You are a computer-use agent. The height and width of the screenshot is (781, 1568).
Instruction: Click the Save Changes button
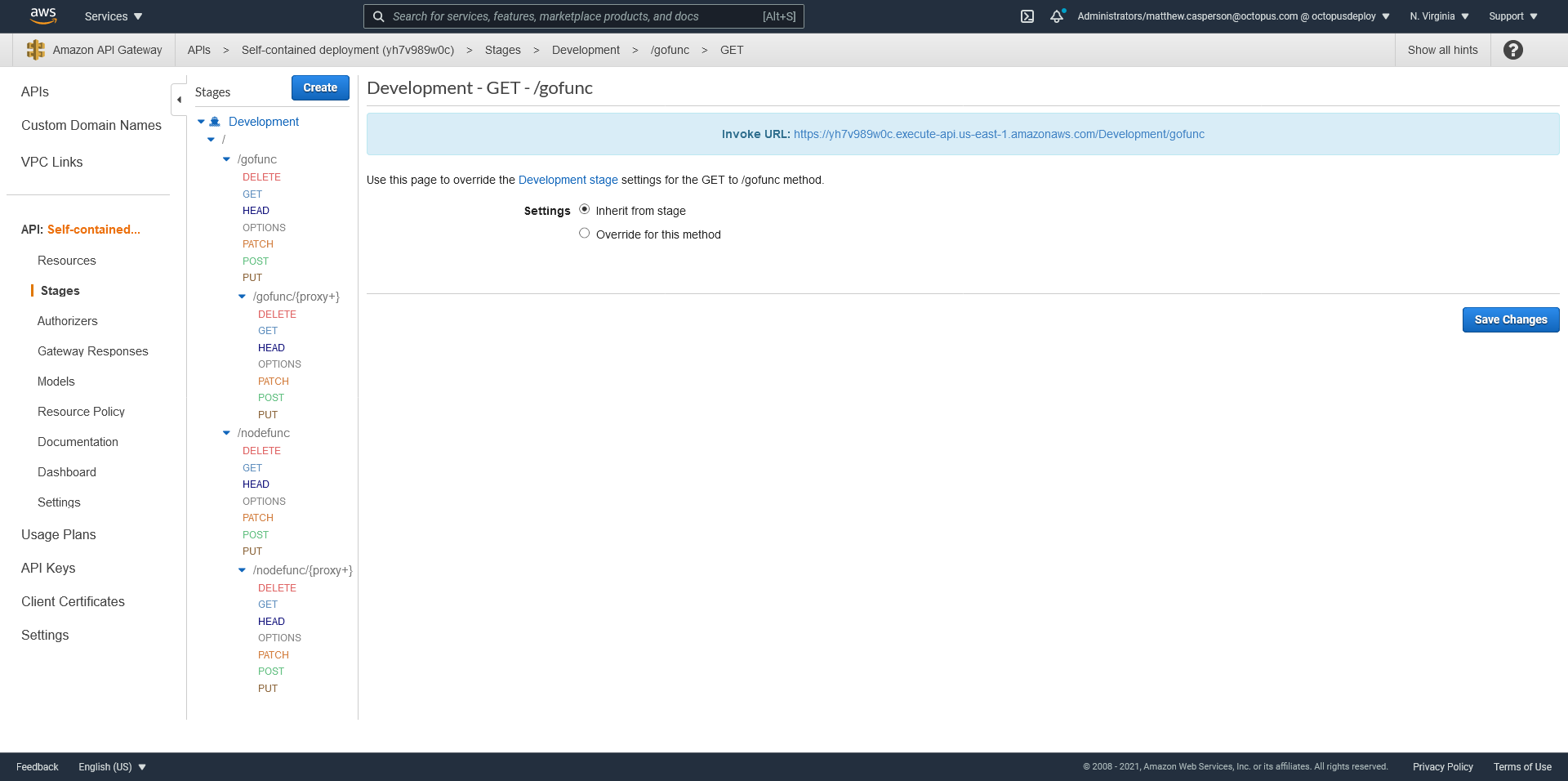(x=1510, y=319)
